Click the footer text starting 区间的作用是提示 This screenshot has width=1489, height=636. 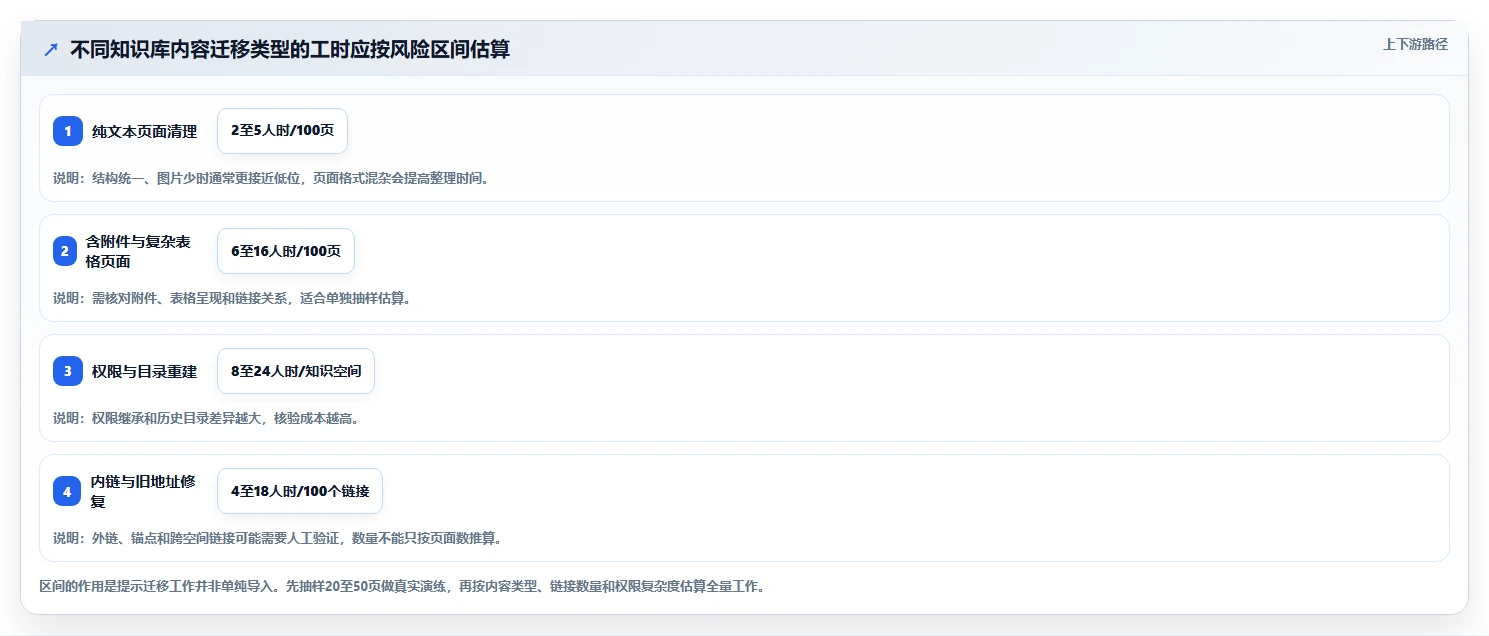(x=403, y=586)
